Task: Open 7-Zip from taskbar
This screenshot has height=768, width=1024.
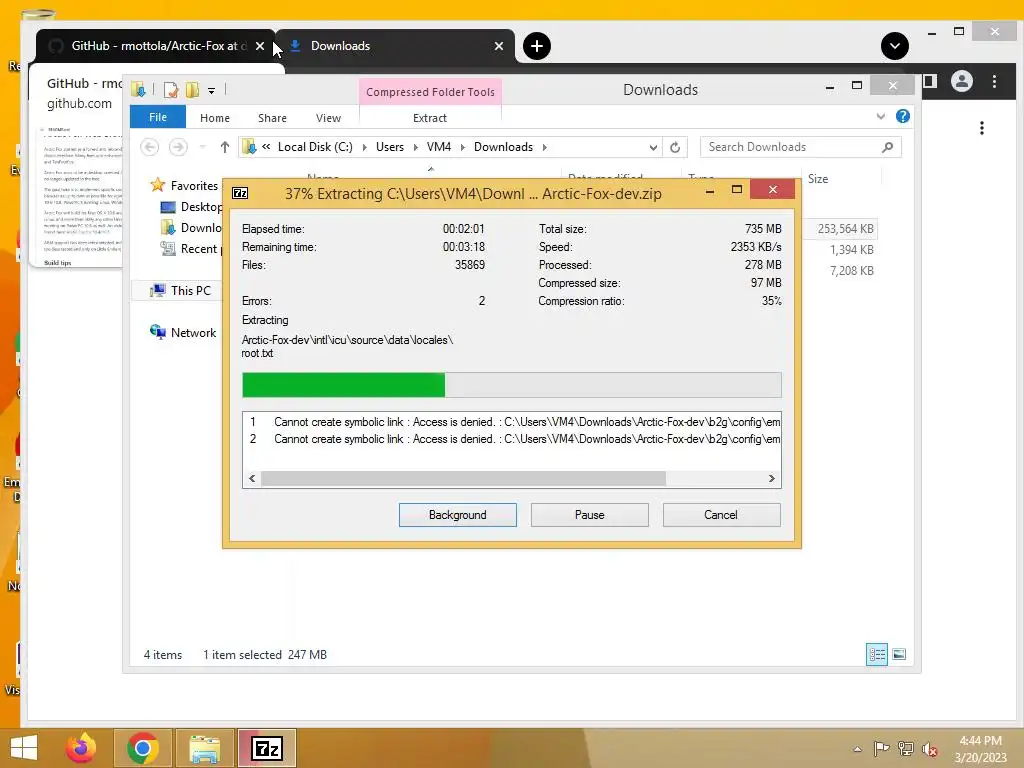Action: click(x=266, y=748)
